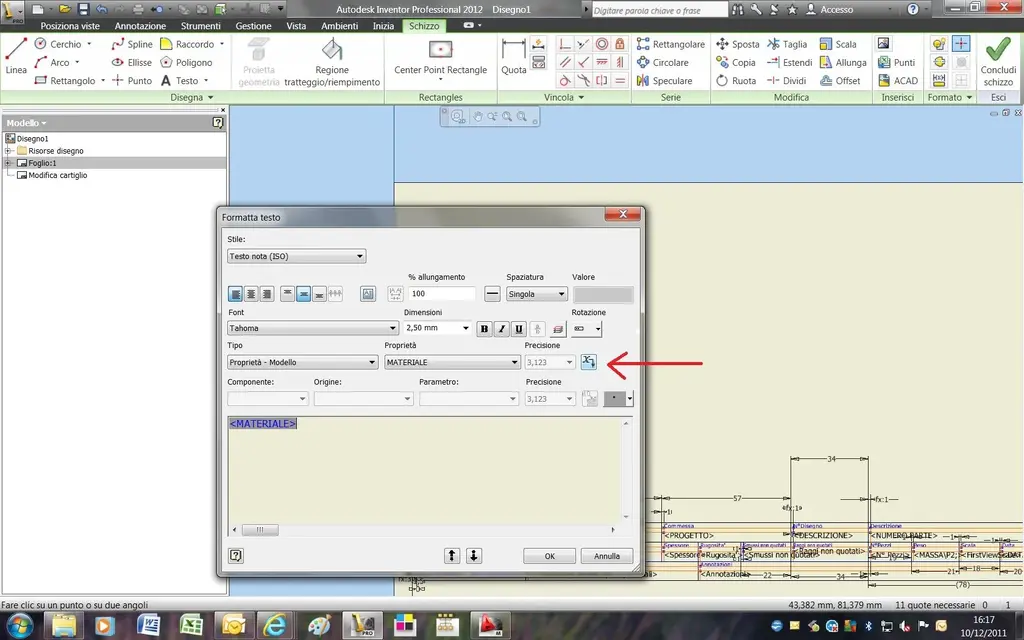Apply the fix lock constraint icon
The width and height of the screenshot is (1024, 640).
click(619, 44)
